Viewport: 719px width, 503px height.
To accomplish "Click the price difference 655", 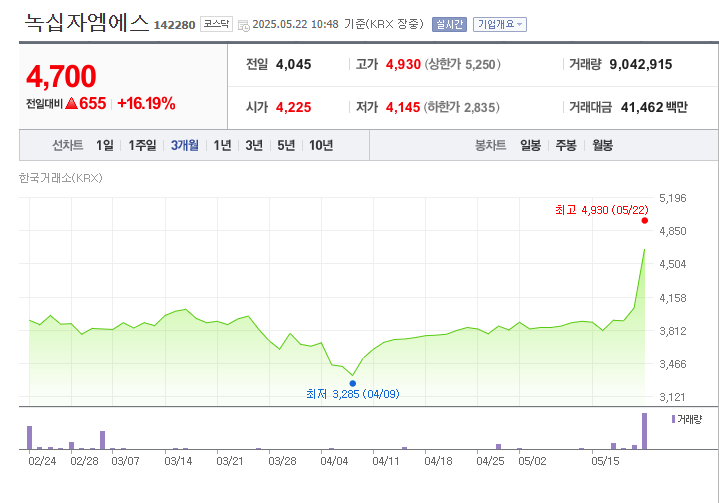I will click(93, 103).
